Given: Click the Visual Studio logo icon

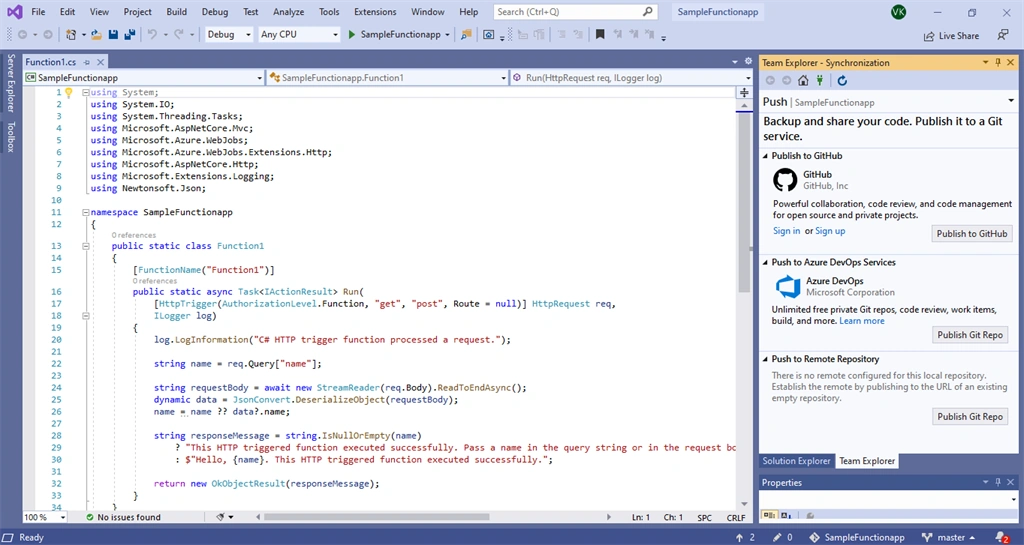Looking at the screenshot, I should coord(14,12).
